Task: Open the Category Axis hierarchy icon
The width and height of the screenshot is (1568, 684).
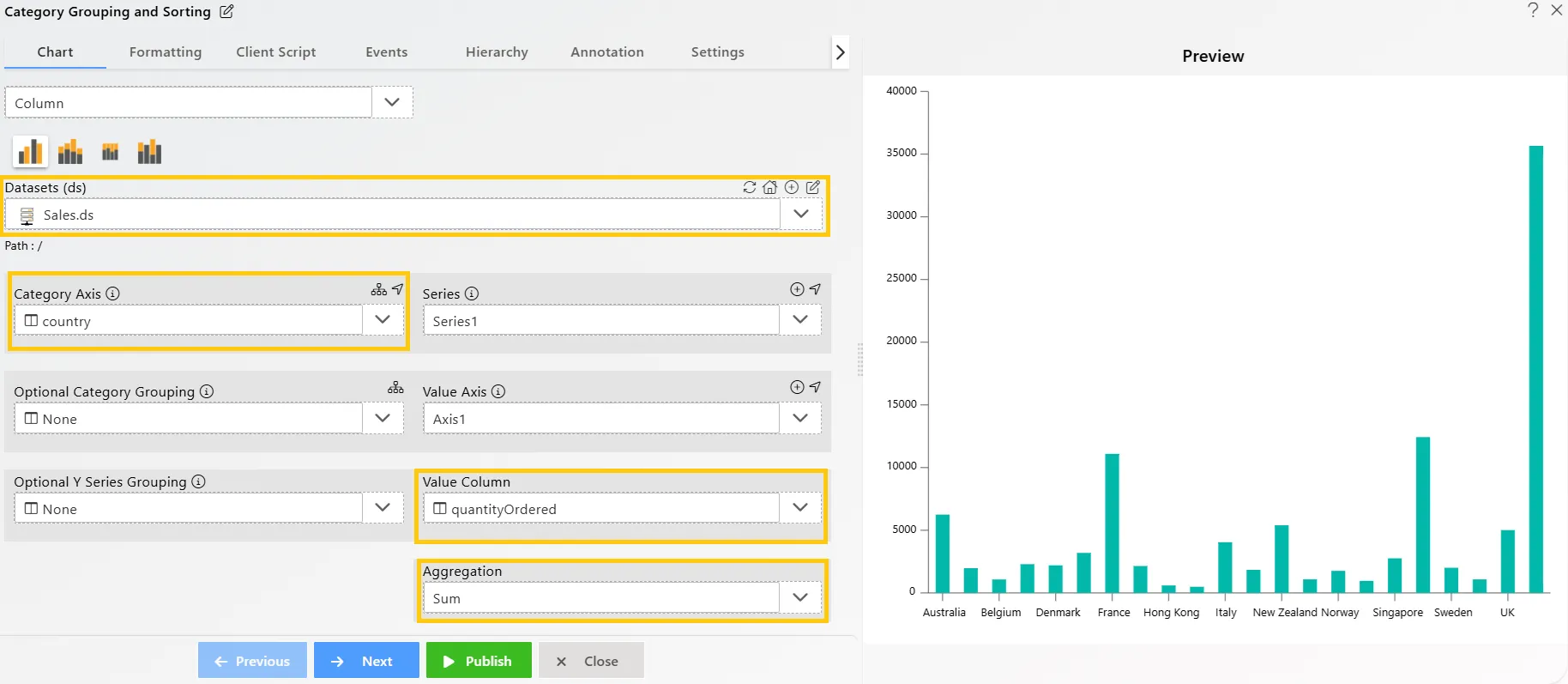Action: 378,290
